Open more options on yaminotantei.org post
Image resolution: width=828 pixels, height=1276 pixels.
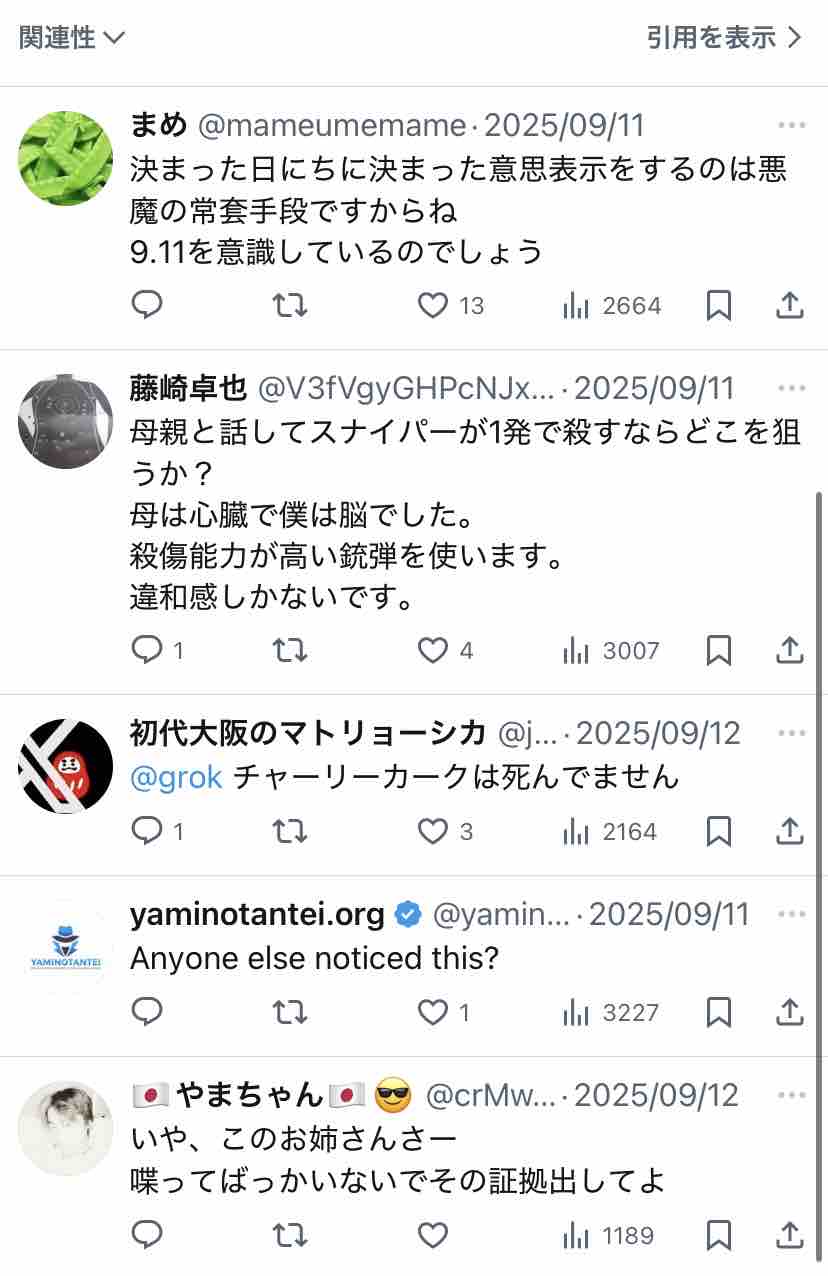point(791,914)
